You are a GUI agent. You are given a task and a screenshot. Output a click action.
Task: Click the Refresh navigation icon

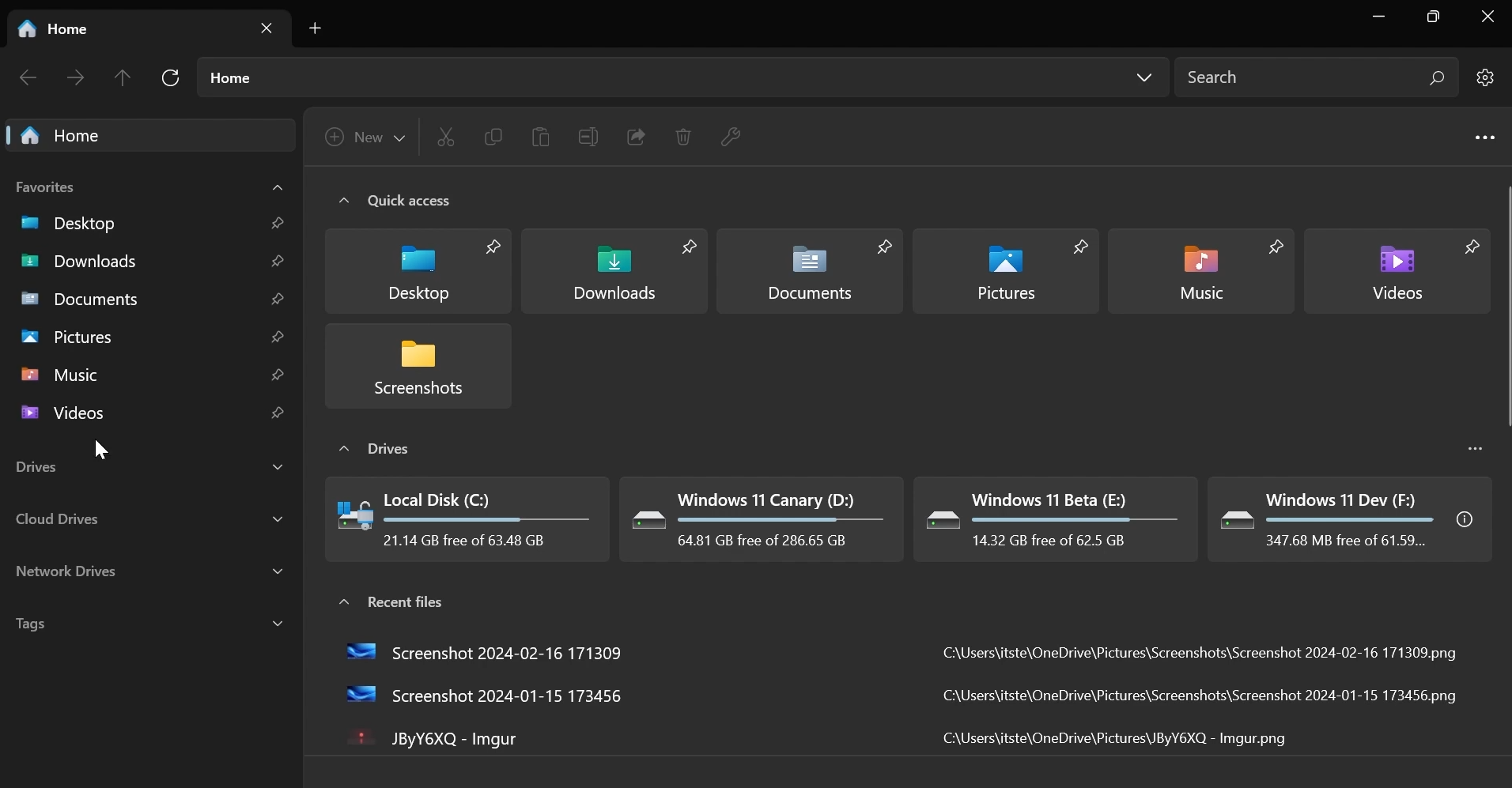[x=170, y=77]
